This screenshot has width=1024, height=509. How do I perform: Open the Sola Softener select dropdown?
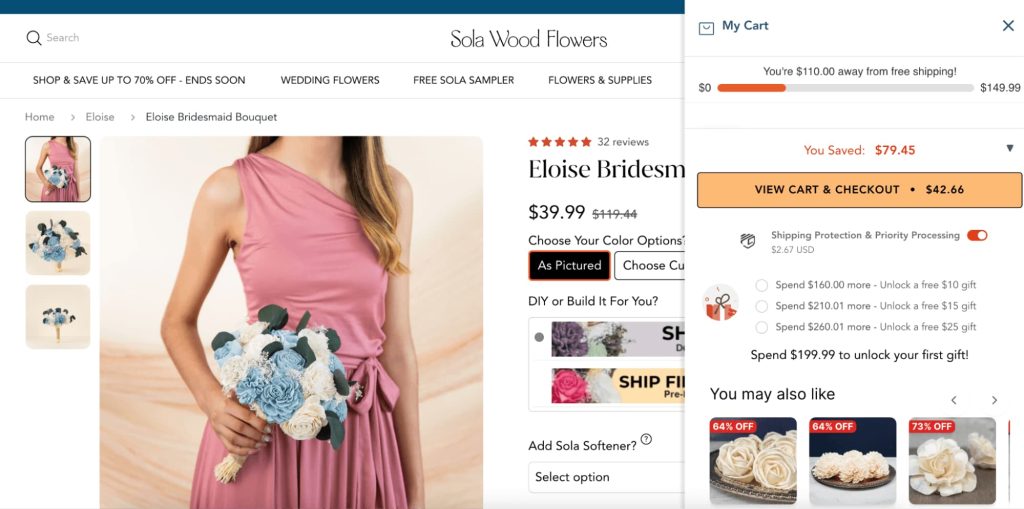click(606, 477)
